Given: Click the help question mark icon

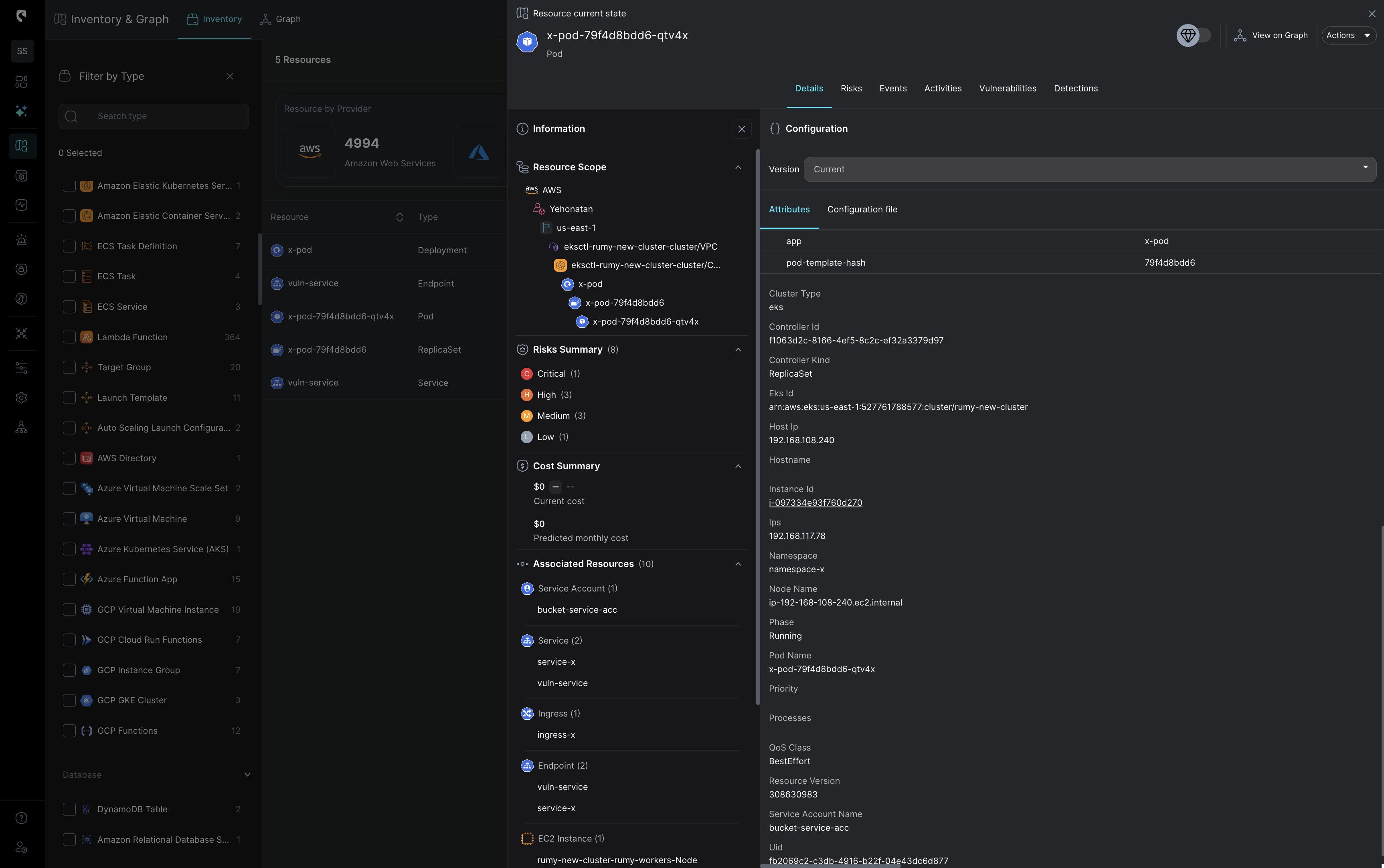Looking at the screenshot, I should [21, 818].
